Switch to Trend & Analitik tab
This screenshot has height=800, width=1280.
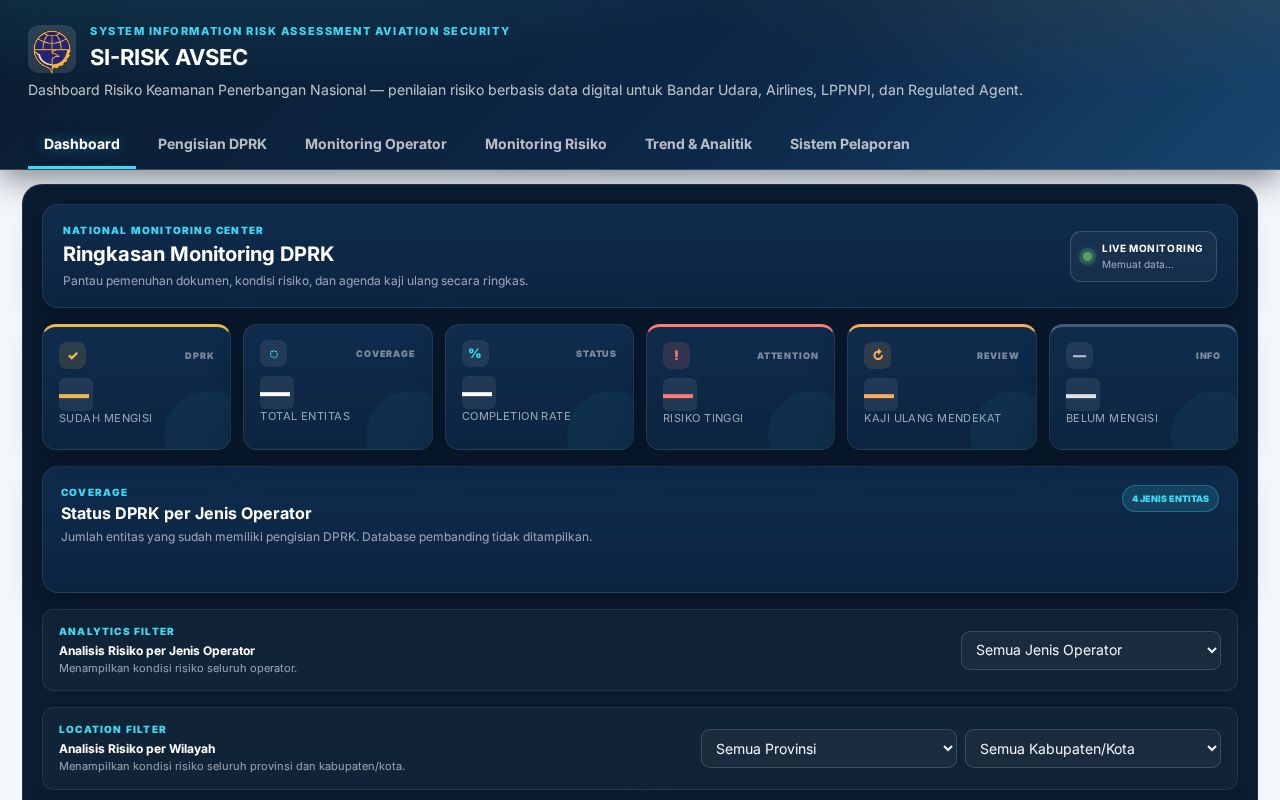pyautogui.click(x=698, y=144)
